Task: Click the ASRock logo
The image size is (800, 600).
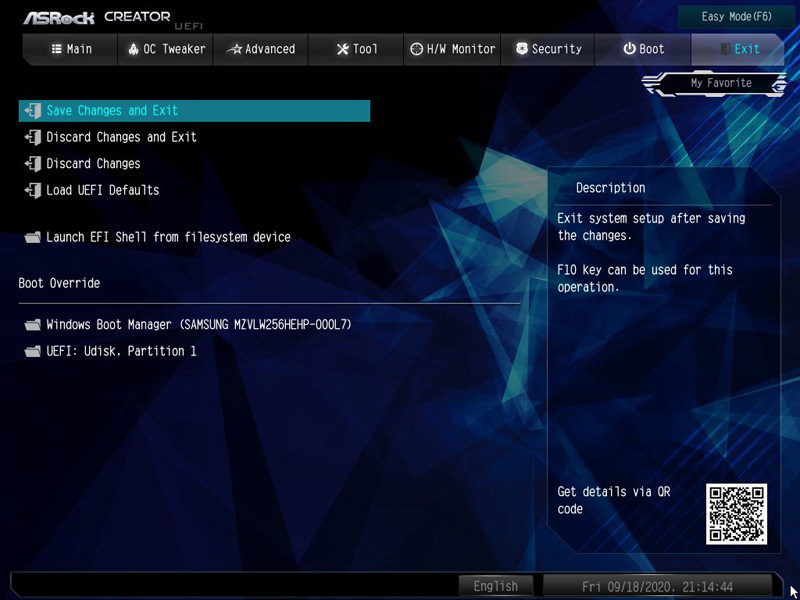Action: (59, 18)
